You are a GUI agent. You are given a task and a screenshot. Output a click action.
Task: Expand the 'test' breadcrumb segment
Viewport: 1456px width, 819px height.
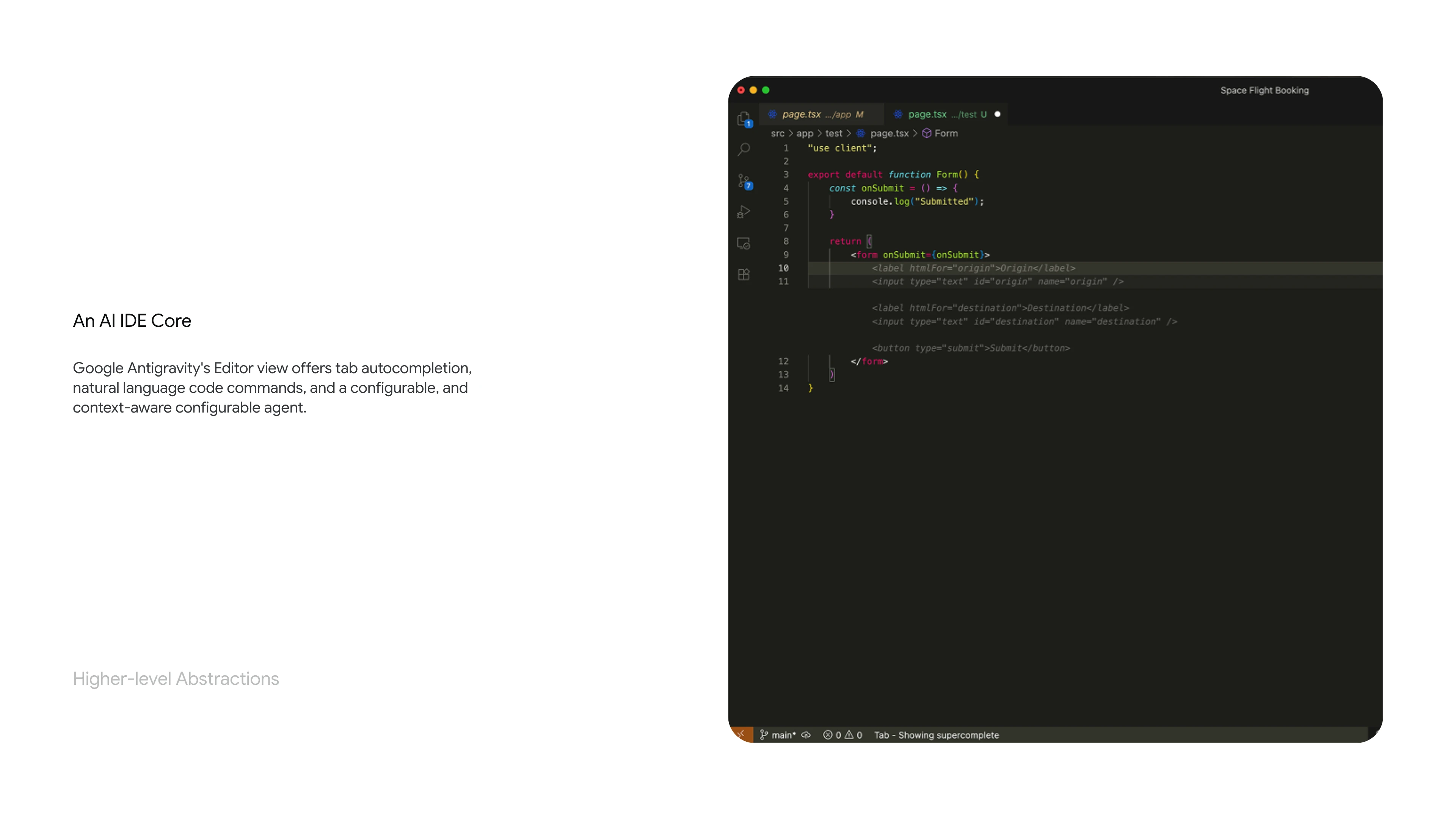point(833,133)
